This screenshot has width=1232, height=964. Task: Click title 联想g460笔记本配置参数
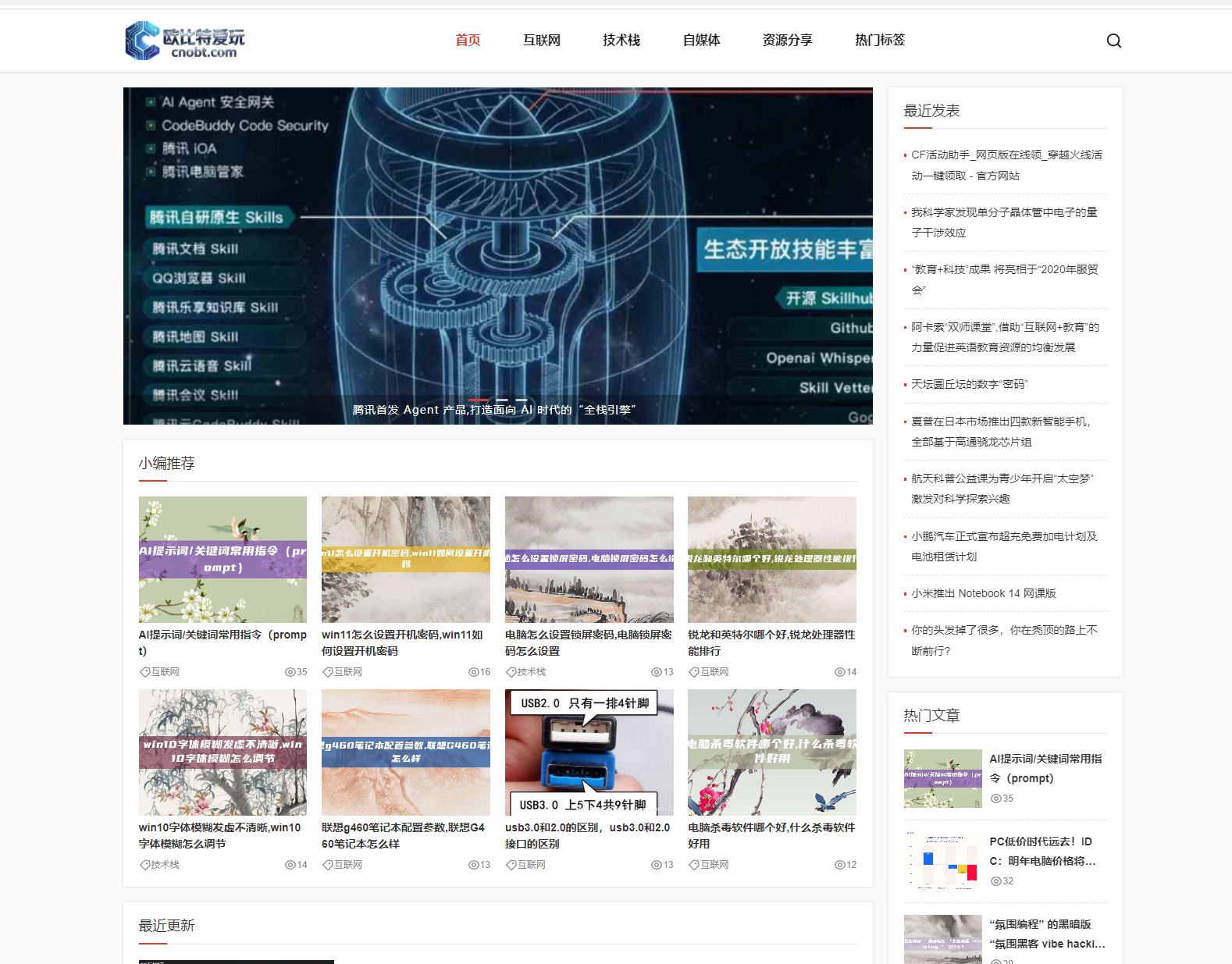point(404,835)
